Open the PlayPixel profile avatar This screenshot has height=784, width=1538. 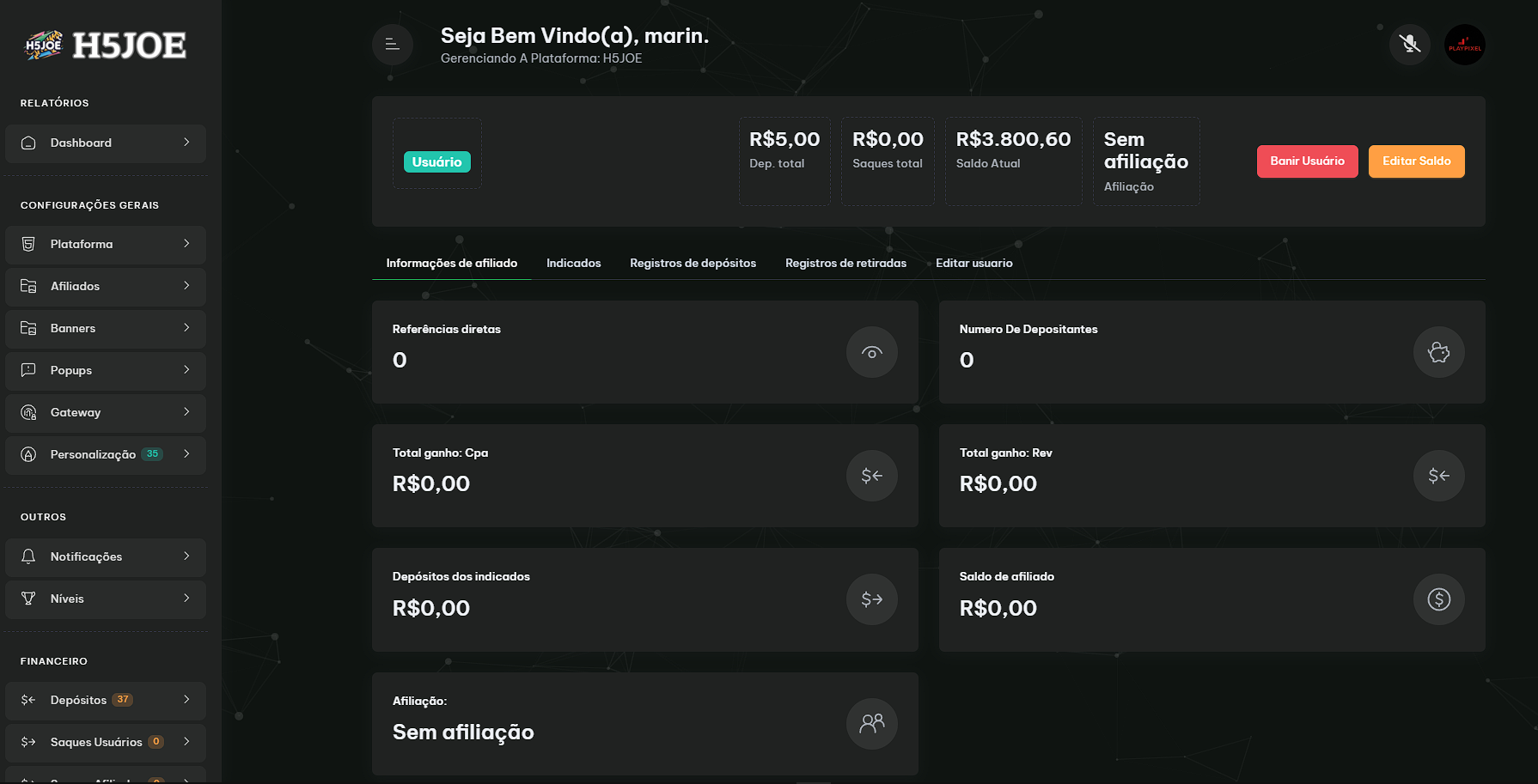click(x=1465, y=45)
